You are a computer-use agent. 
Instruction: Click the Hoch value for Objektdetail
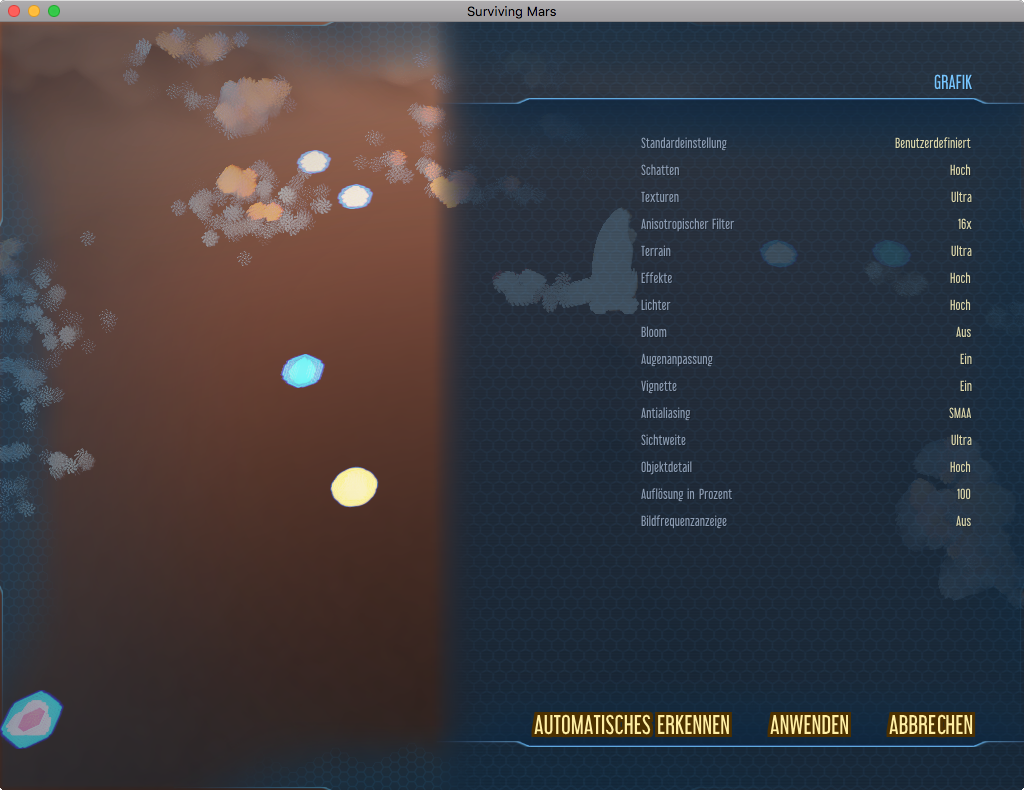pos(960,467)
